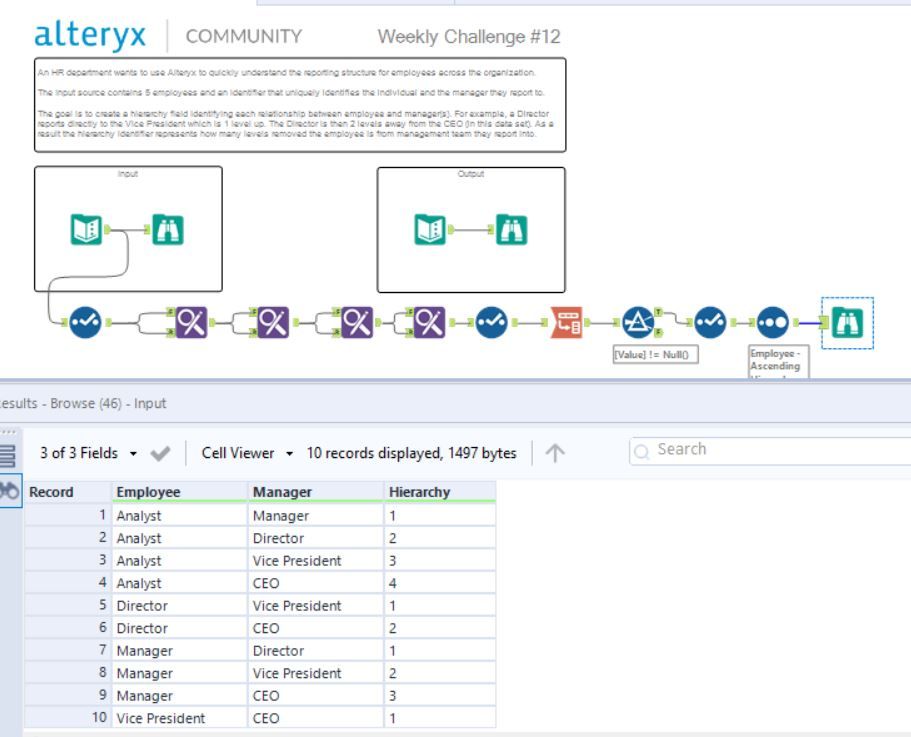
Task: Click the challenge description comment box
Action: [x=300, y=105]
